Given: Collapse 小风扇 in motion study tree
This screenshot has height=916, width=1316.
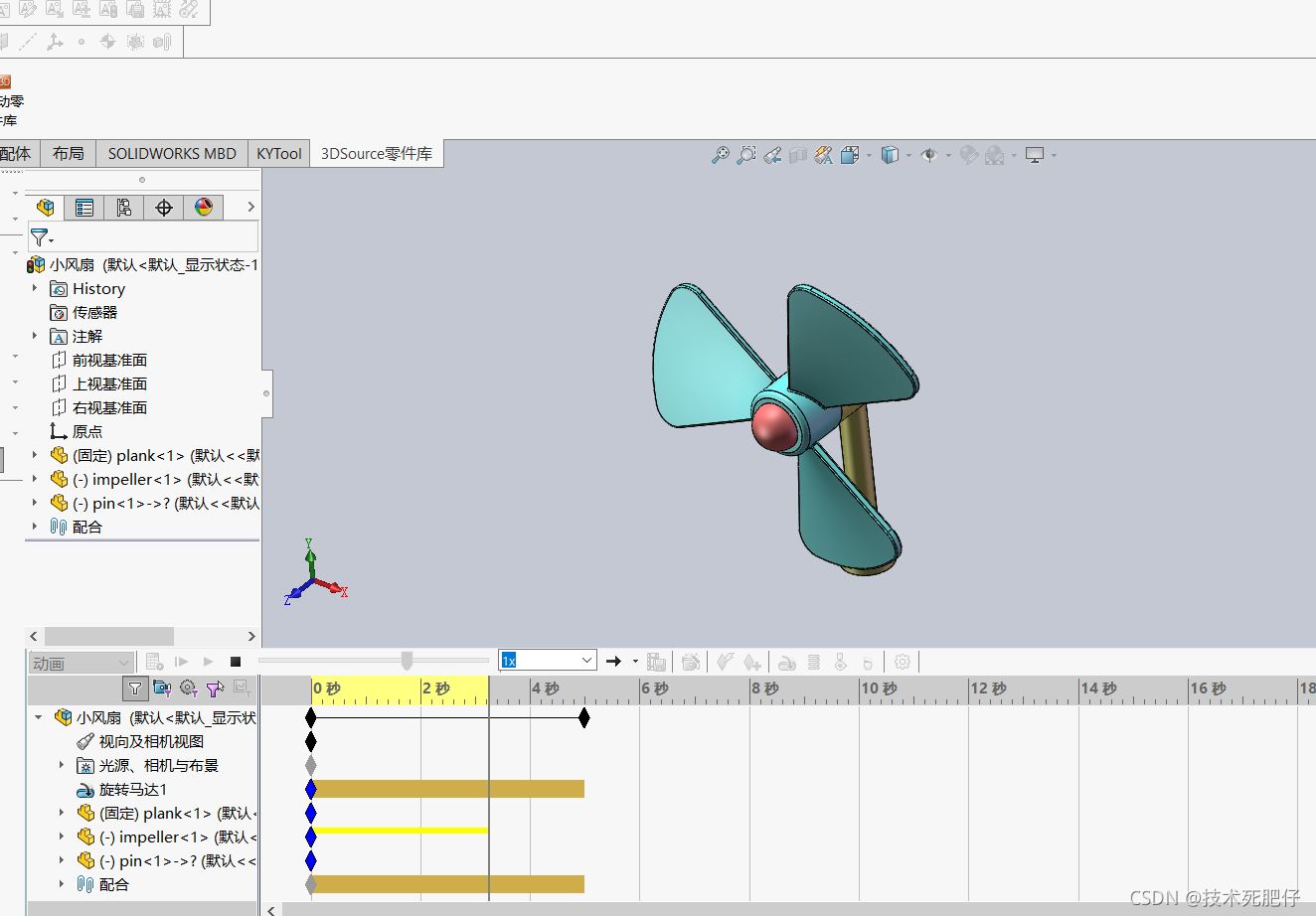Looking at the screenshot, I should (x=39, y=717).
